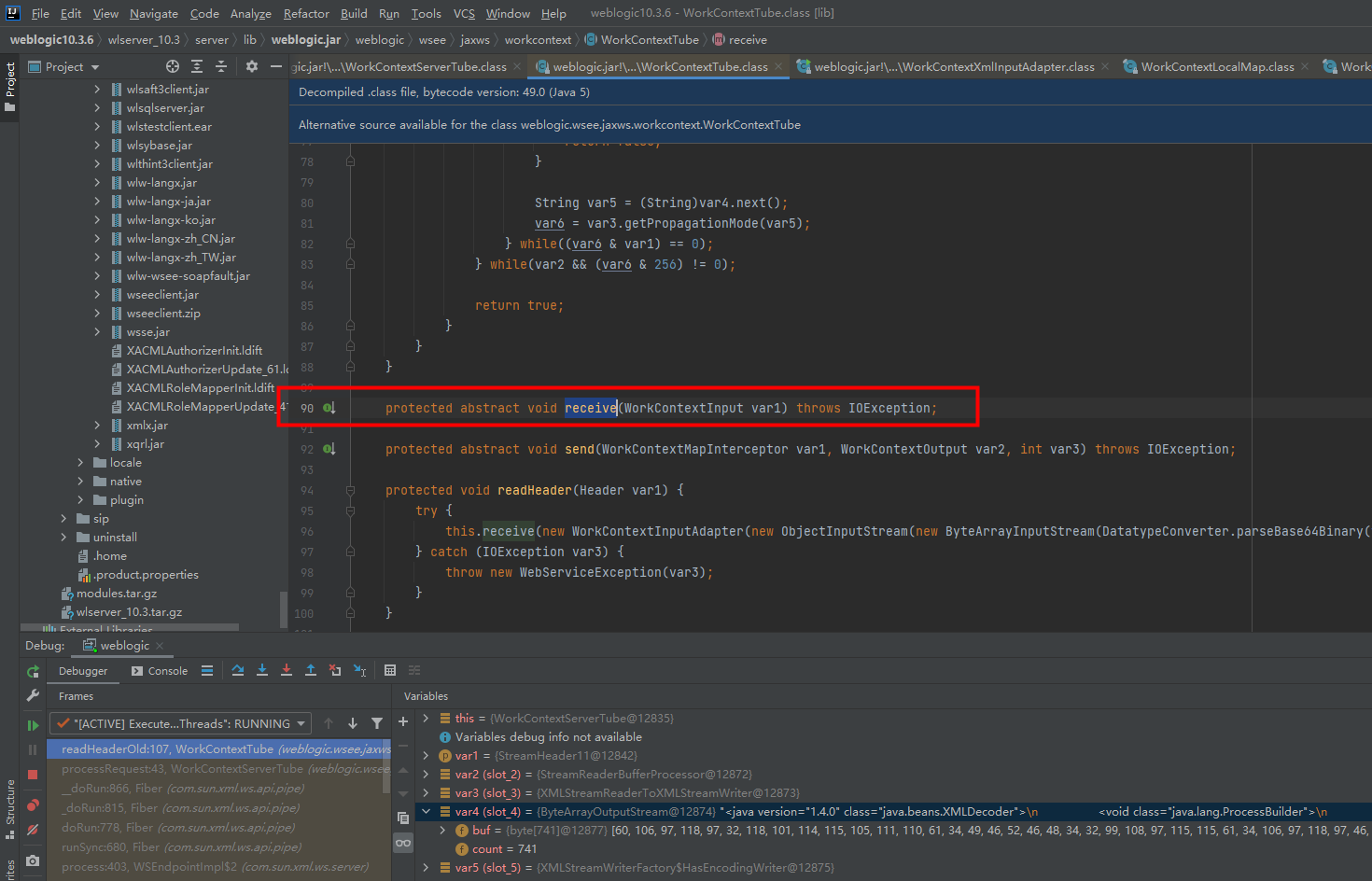Click Force Step Into red arrow icon
Viewport: 1372px width, 881px height.
(287, 671)
